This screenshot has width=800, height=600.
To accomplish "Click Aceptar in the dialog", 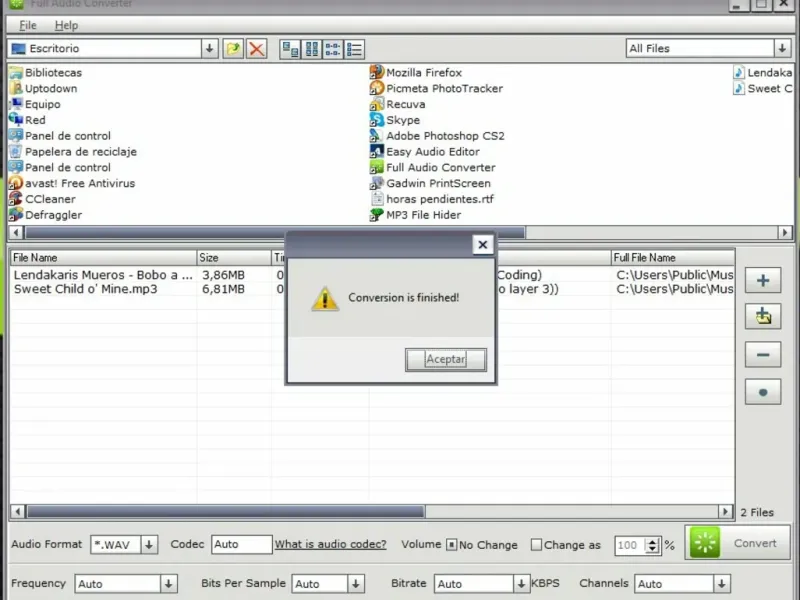I will pos(446,359).
